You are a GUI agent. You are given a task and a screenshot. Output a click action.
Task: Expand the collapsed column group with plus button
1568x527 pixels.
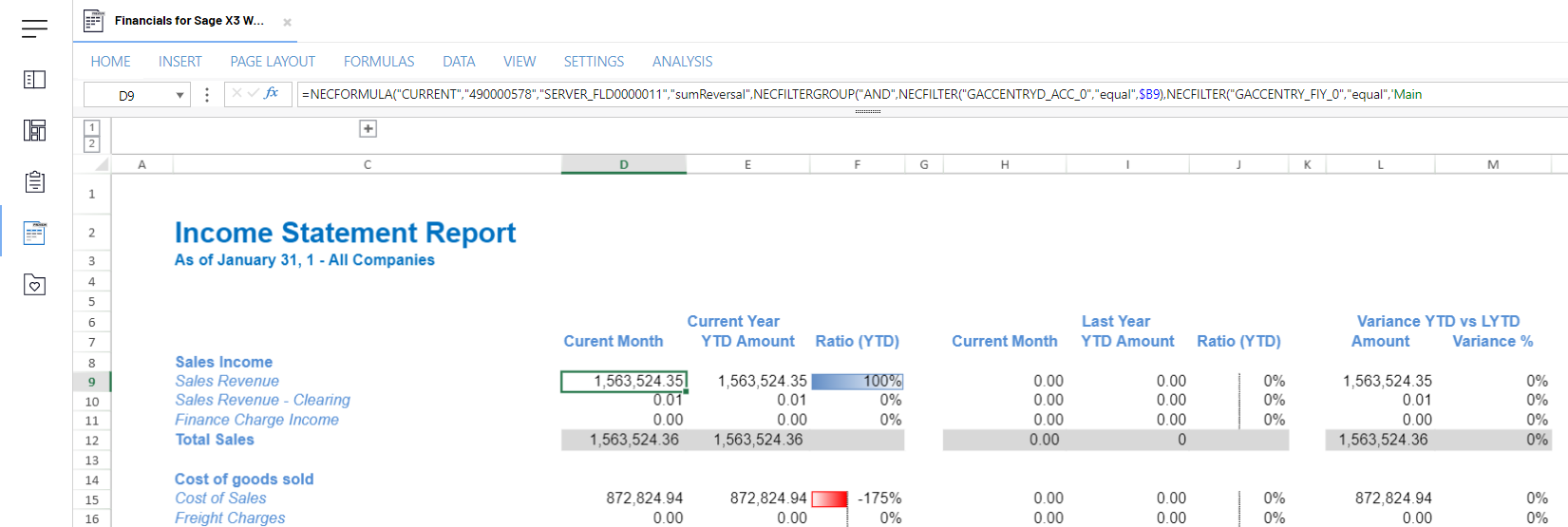pos(368,129)
